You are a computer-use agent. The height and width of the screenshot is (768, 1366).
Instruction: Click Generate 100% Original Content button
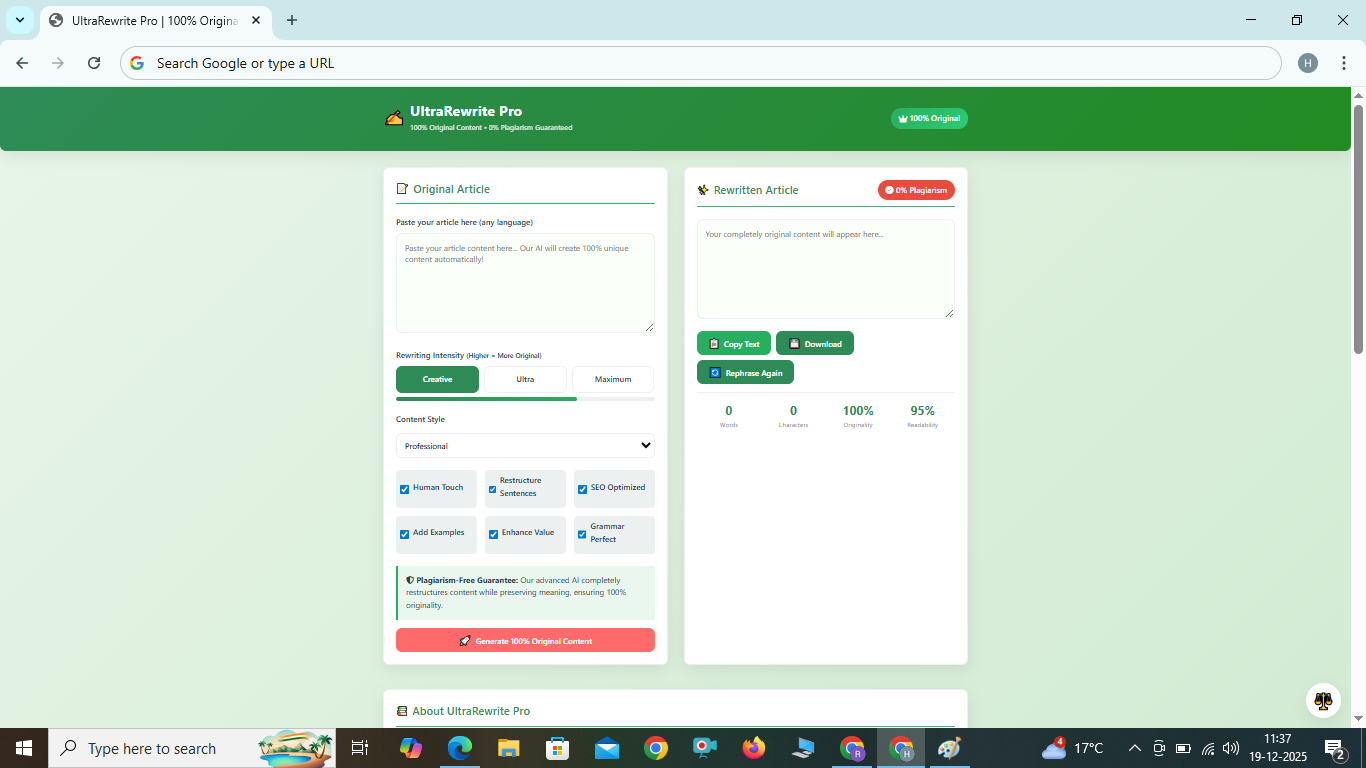click(x=525, y=640)
